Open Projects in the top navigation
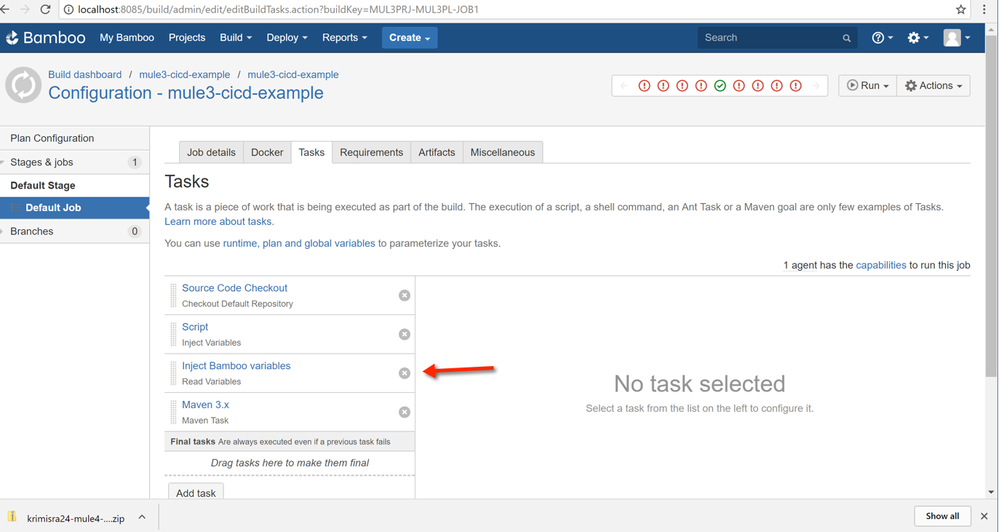999x532 pixels. pos(187,38)
